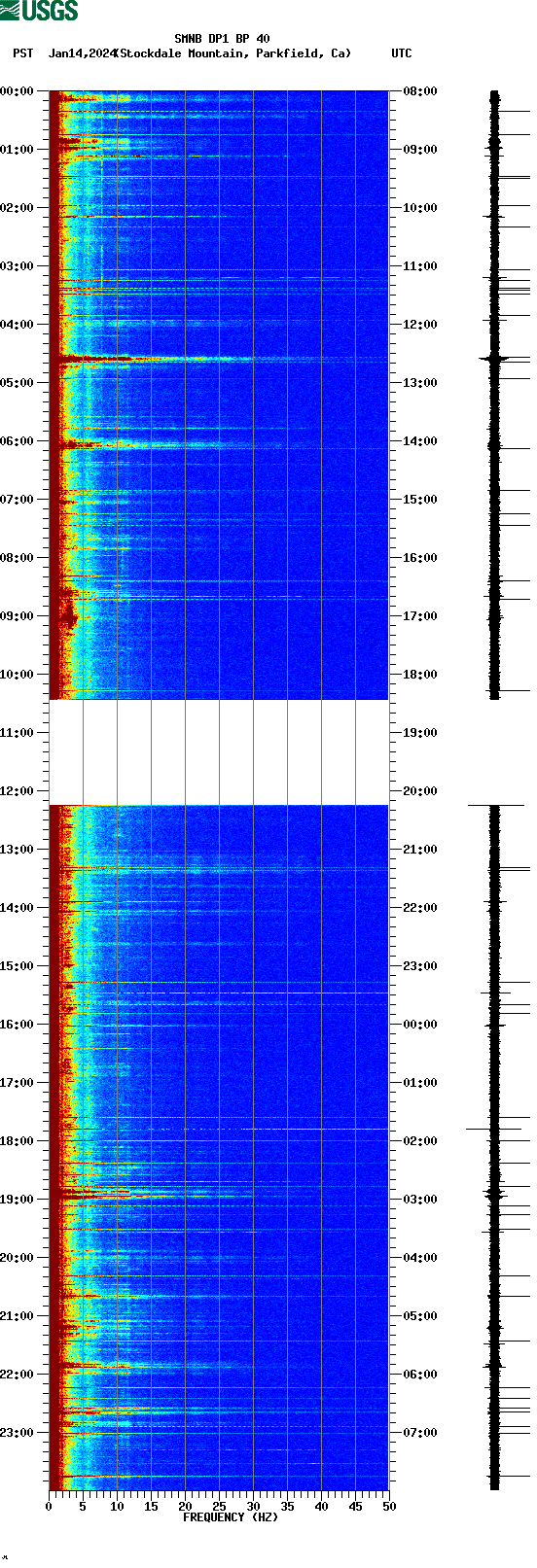Click the 22:00 label on PST axis
The height and width of the screenshot is (1568, 537).
18,1375
